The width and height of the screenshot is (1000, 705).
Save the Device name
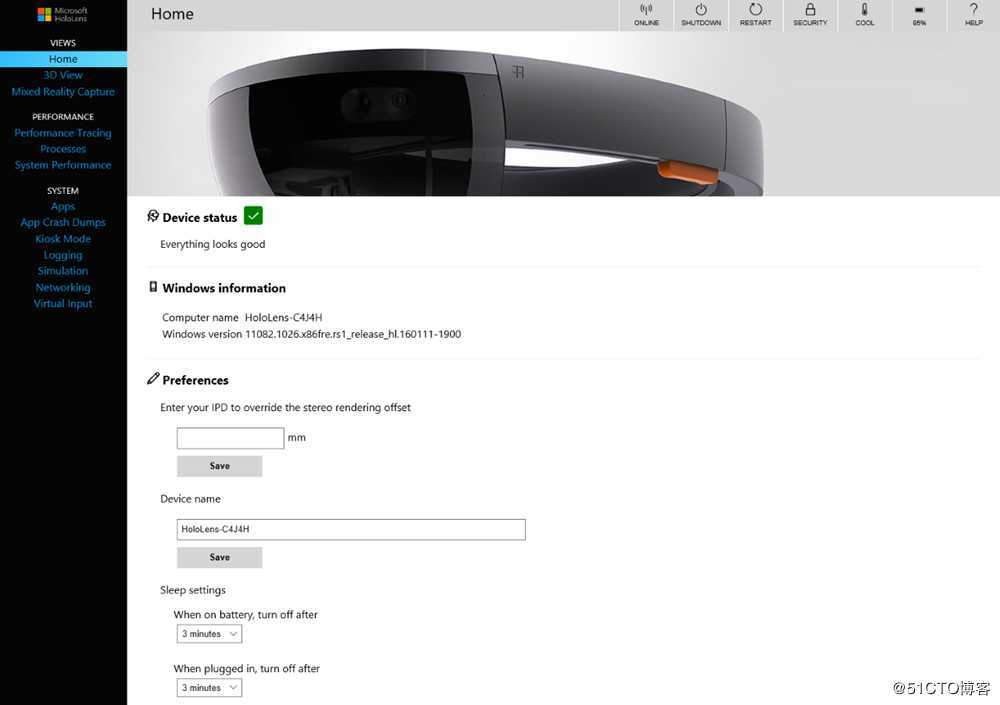219,558
